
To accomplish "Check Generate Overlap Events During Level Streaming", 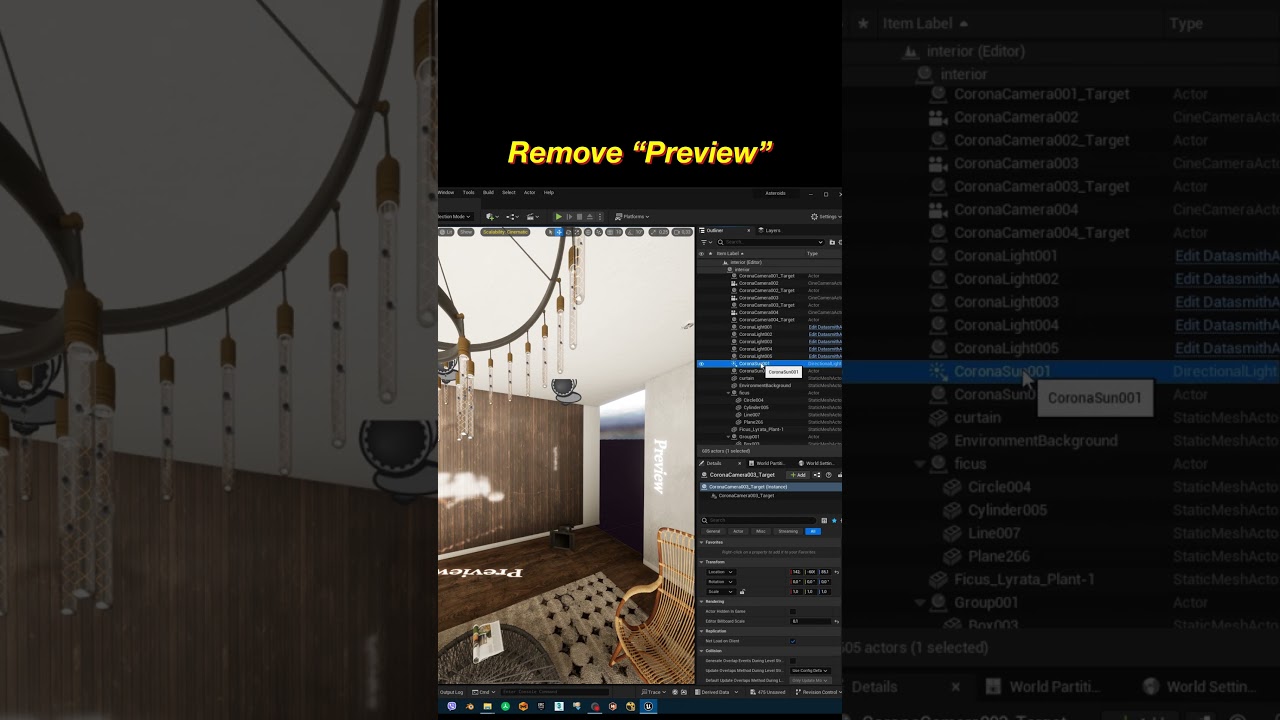I will click(793, 661).
